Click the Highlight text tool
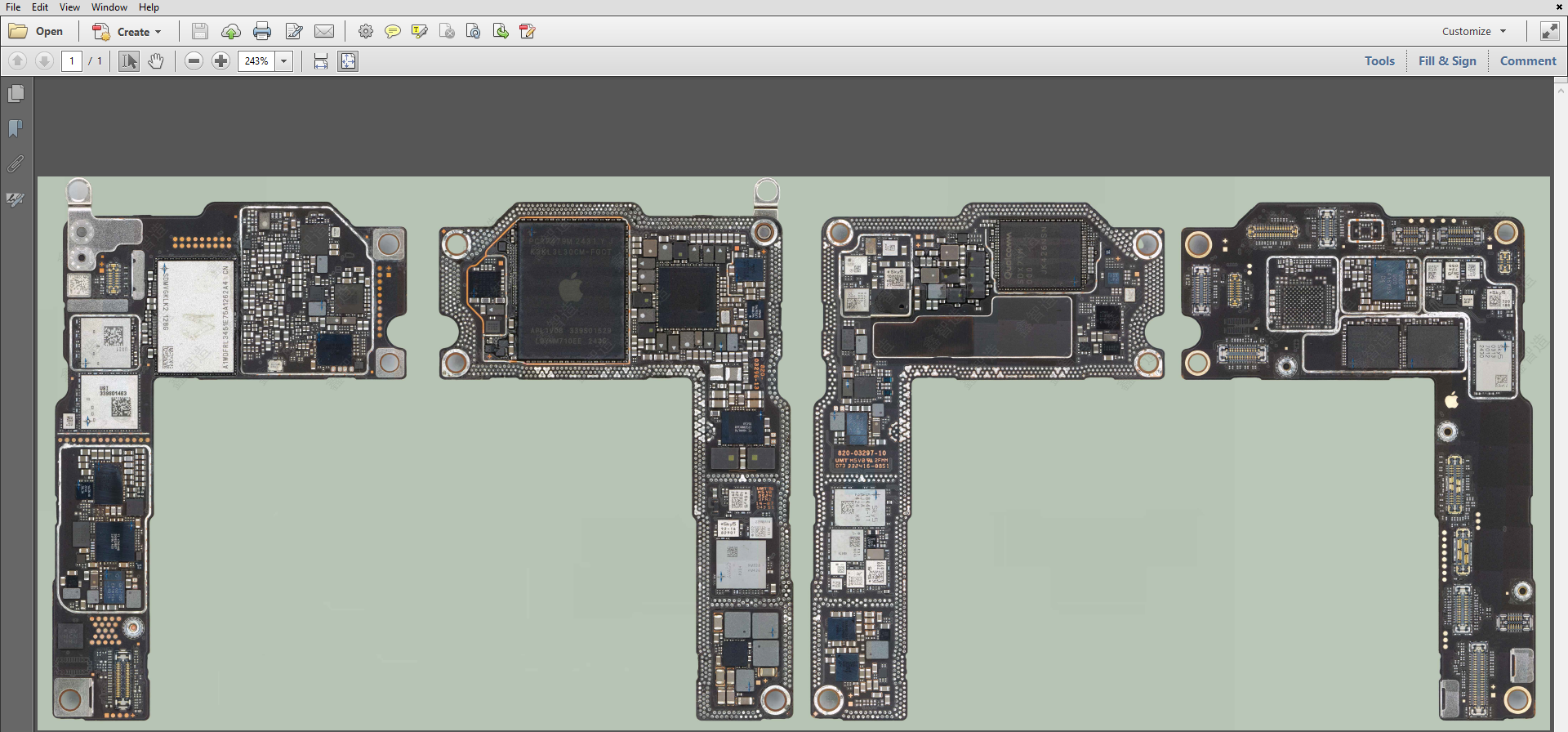 420,32
